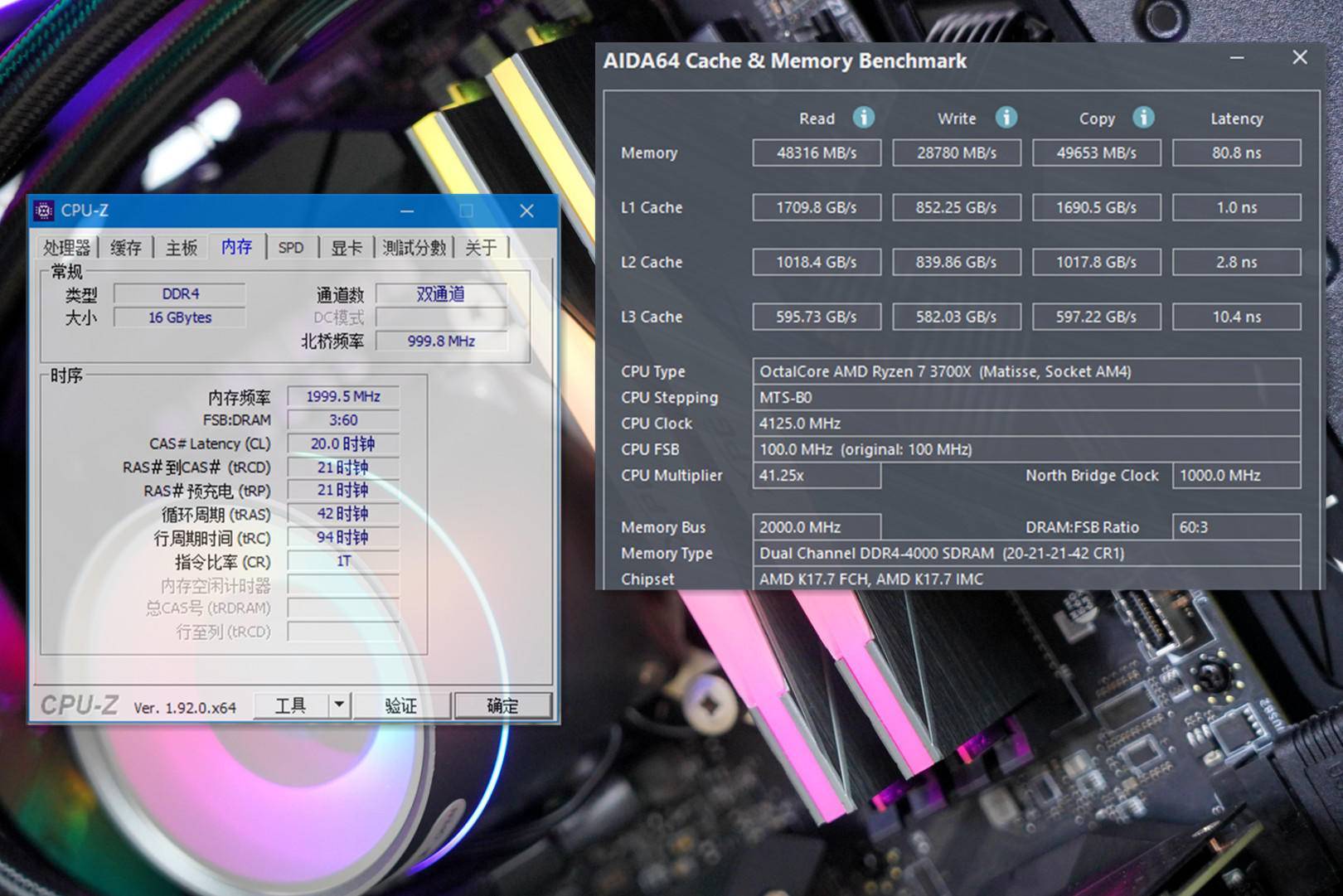Screen dimensions: 1343x896
Task: Click the Write info icon in AIDA64
Action: [1006, 118]
